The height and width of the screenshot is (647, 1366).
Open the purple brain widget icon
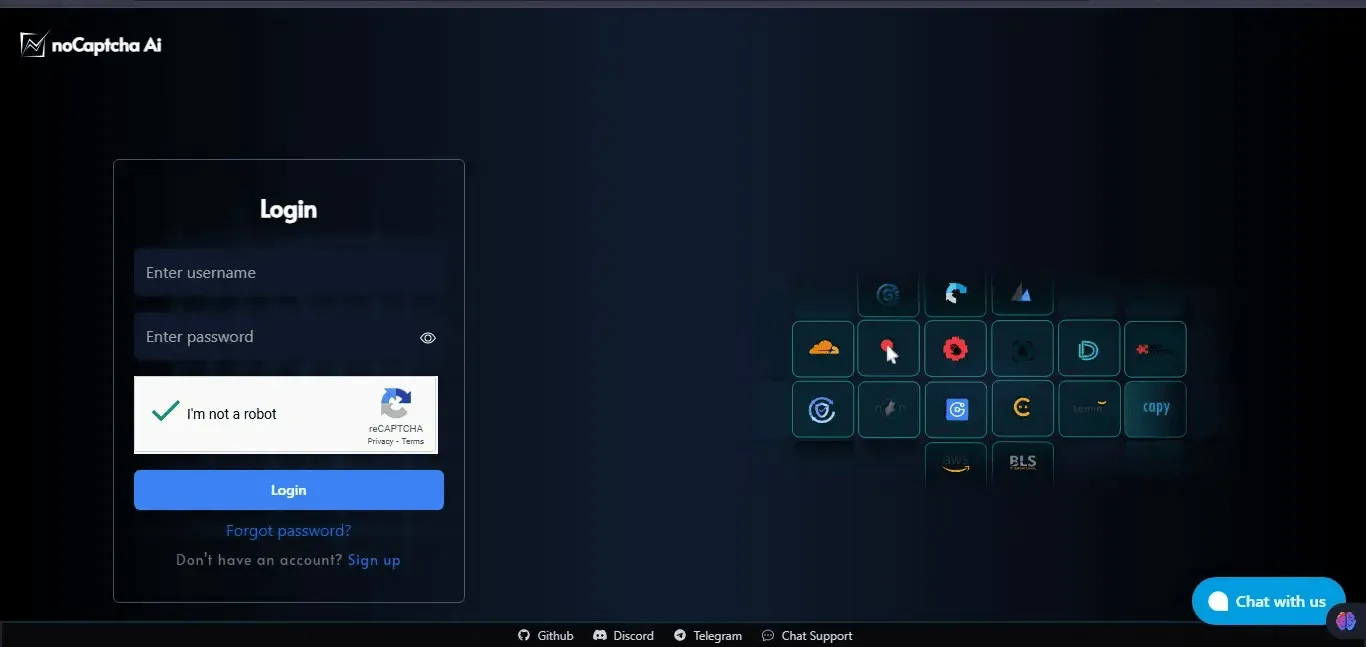pos(1345,622)
